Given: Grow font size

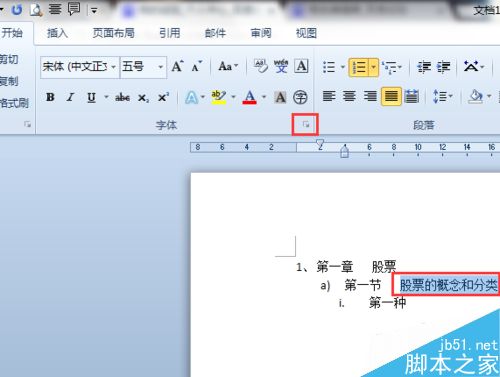Looking at the screenshot, I should click(177, 66).
